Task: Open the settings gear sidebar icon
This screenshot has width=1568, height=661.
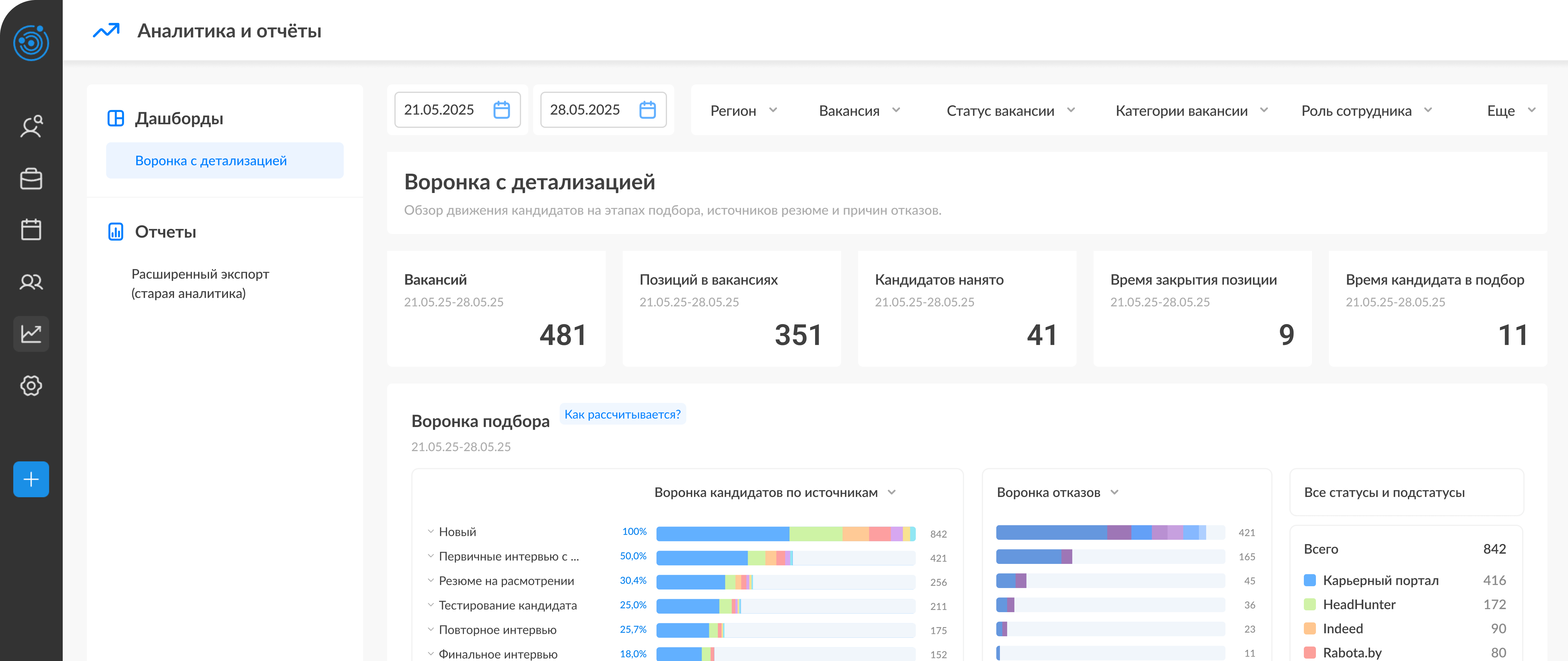Action: [31, 385]
